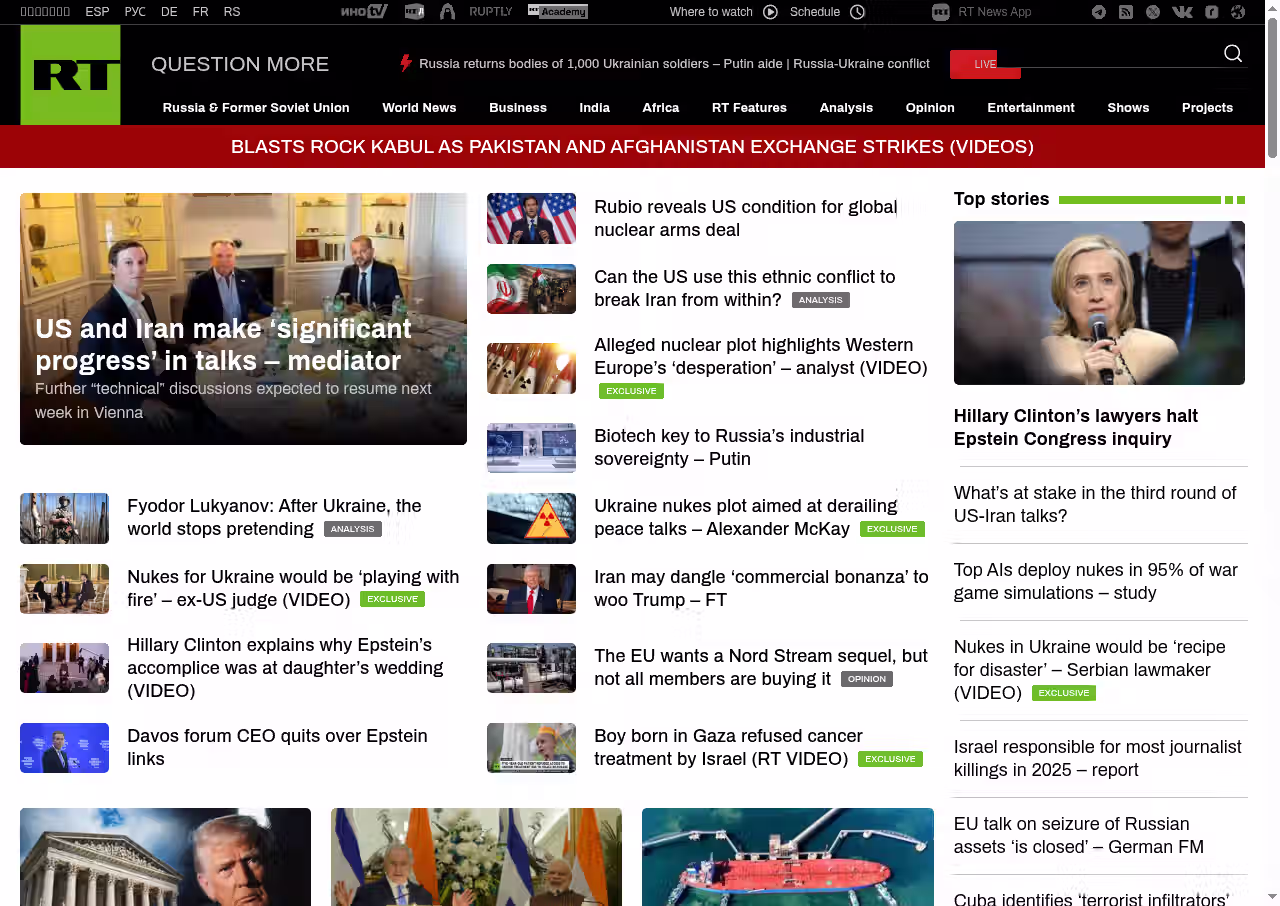Screen dimensions: 1280x906
Task: Open the World News menu
Action: click(x=419, y=108)
